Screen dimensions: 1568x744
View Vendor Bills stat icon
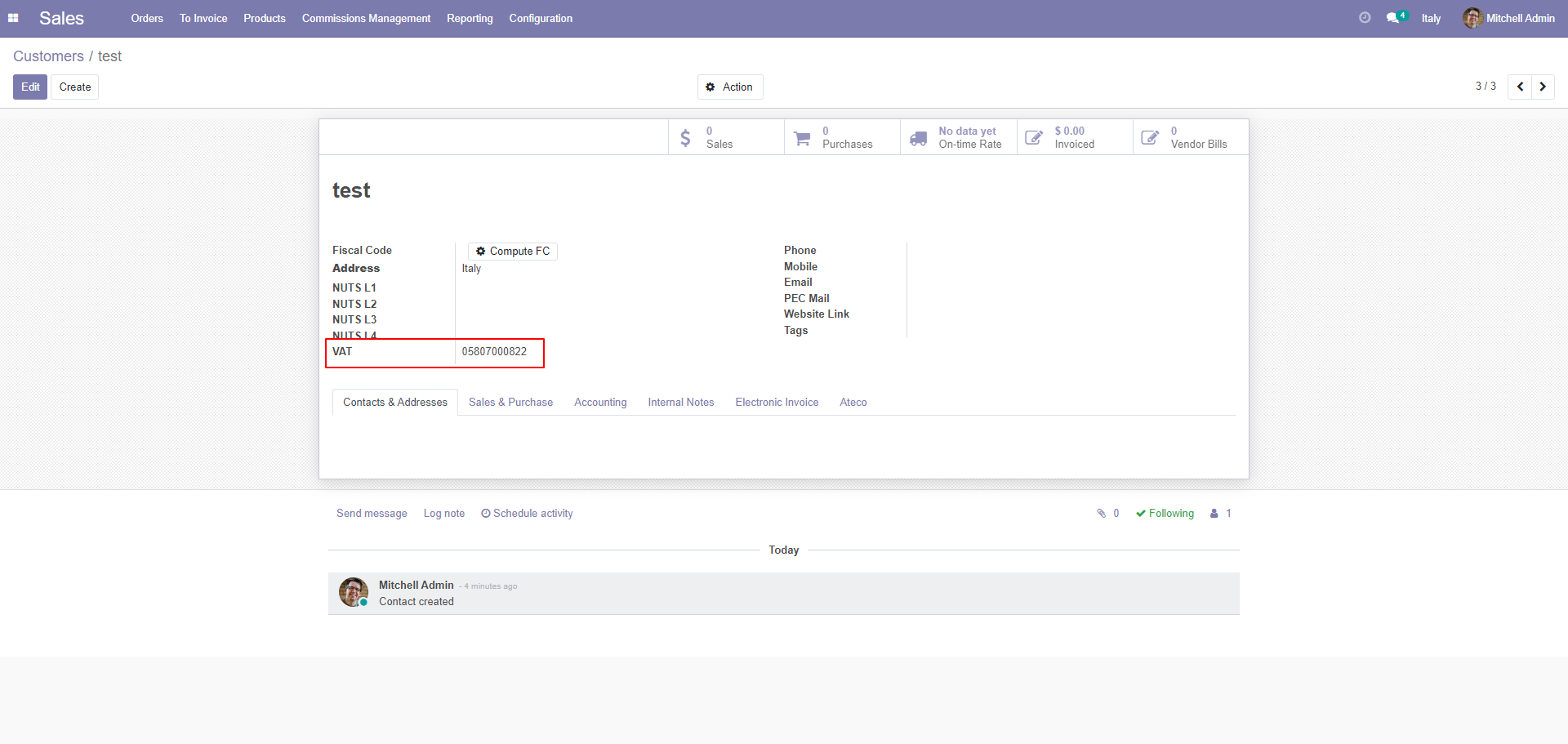(1150, 136)
